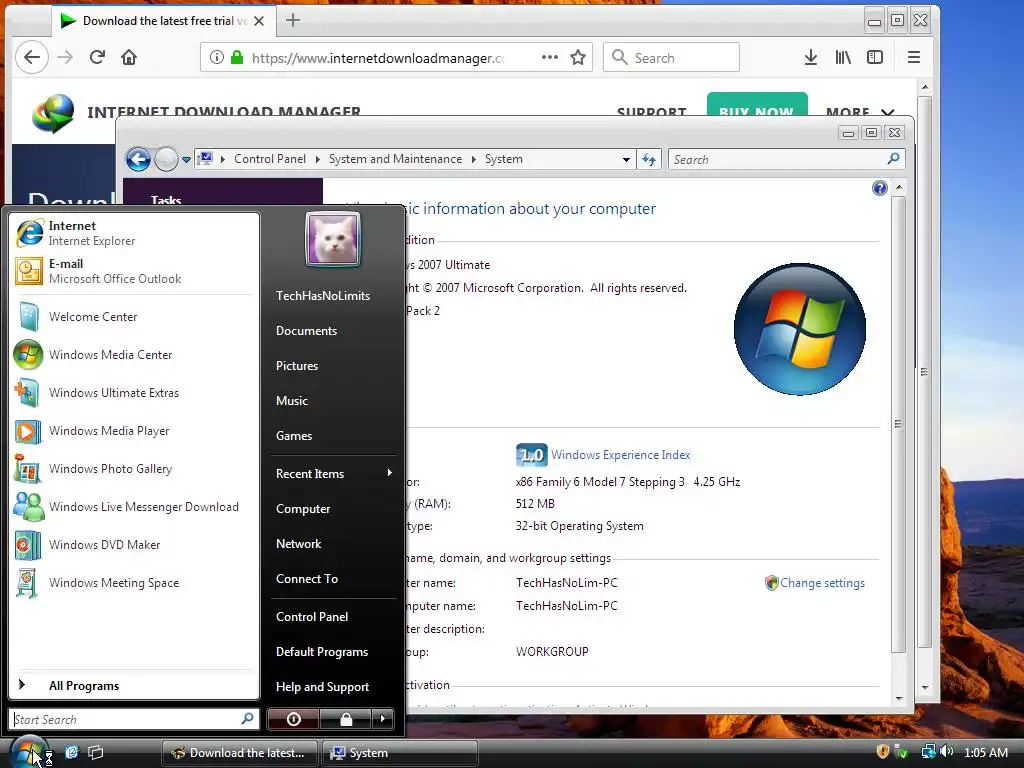Click the blue help icon in System window

[880, 188]
